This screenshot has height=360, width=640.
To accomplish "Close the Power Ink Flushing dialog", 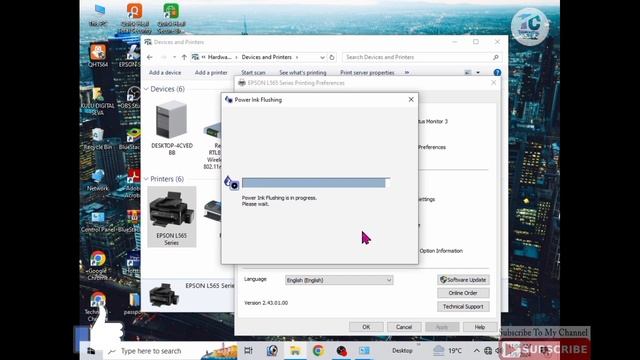I will pos(411,100).
